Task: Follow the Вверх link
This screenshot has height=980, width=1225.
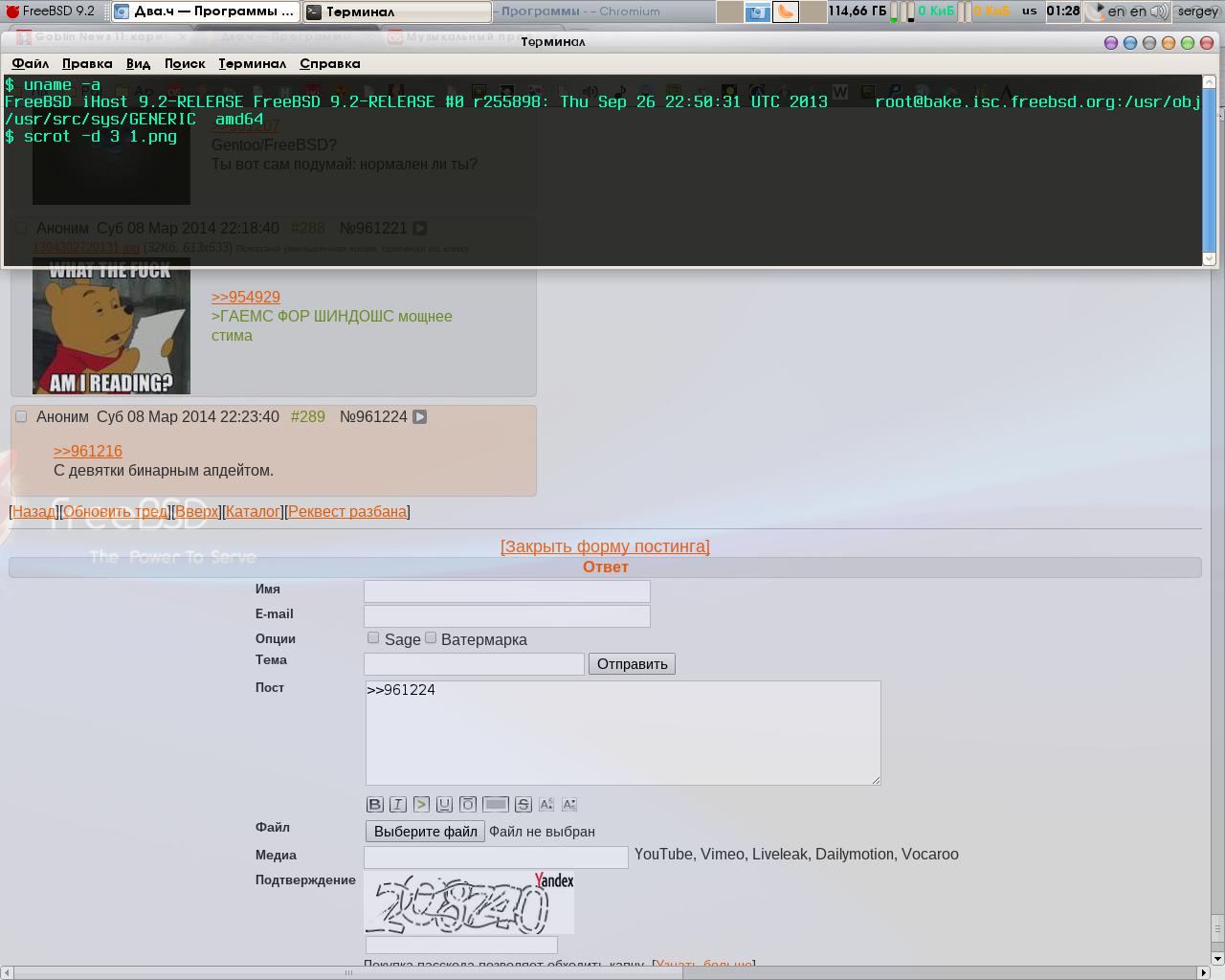Action: click(x=197, y=512)
